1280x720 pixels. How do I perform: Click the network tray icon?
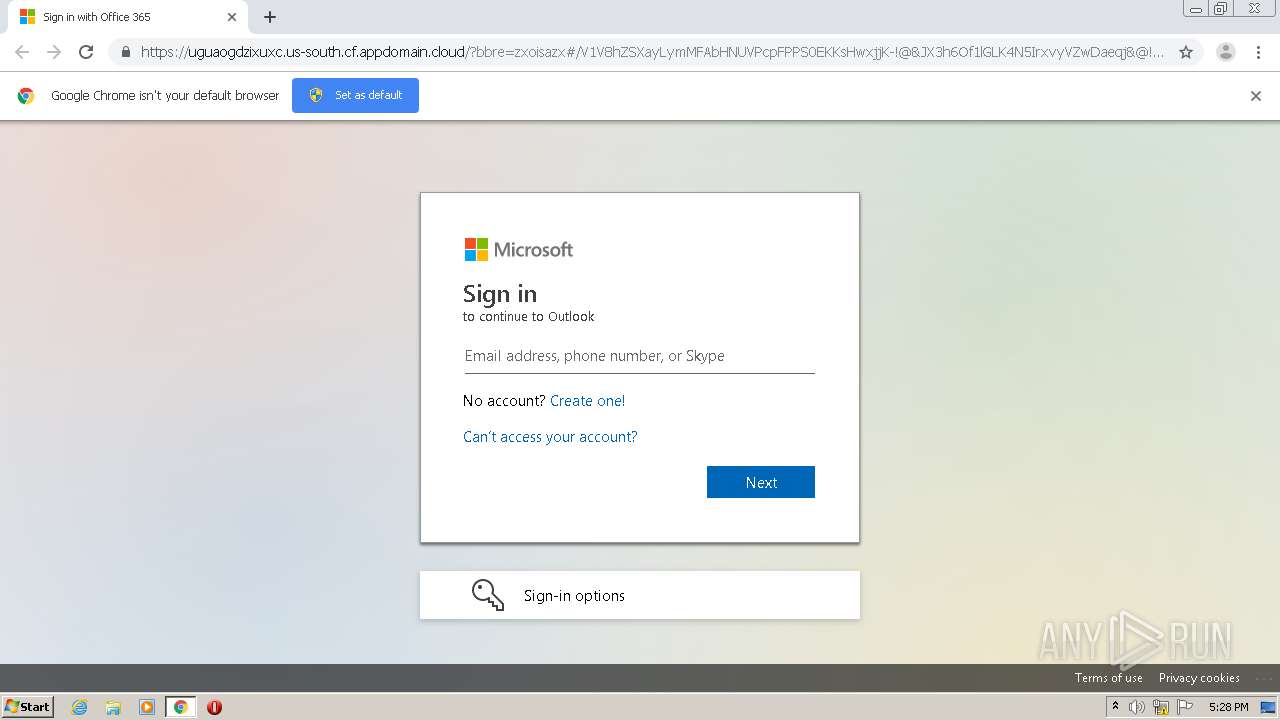pyautogui.click(x=1161, y=707)
